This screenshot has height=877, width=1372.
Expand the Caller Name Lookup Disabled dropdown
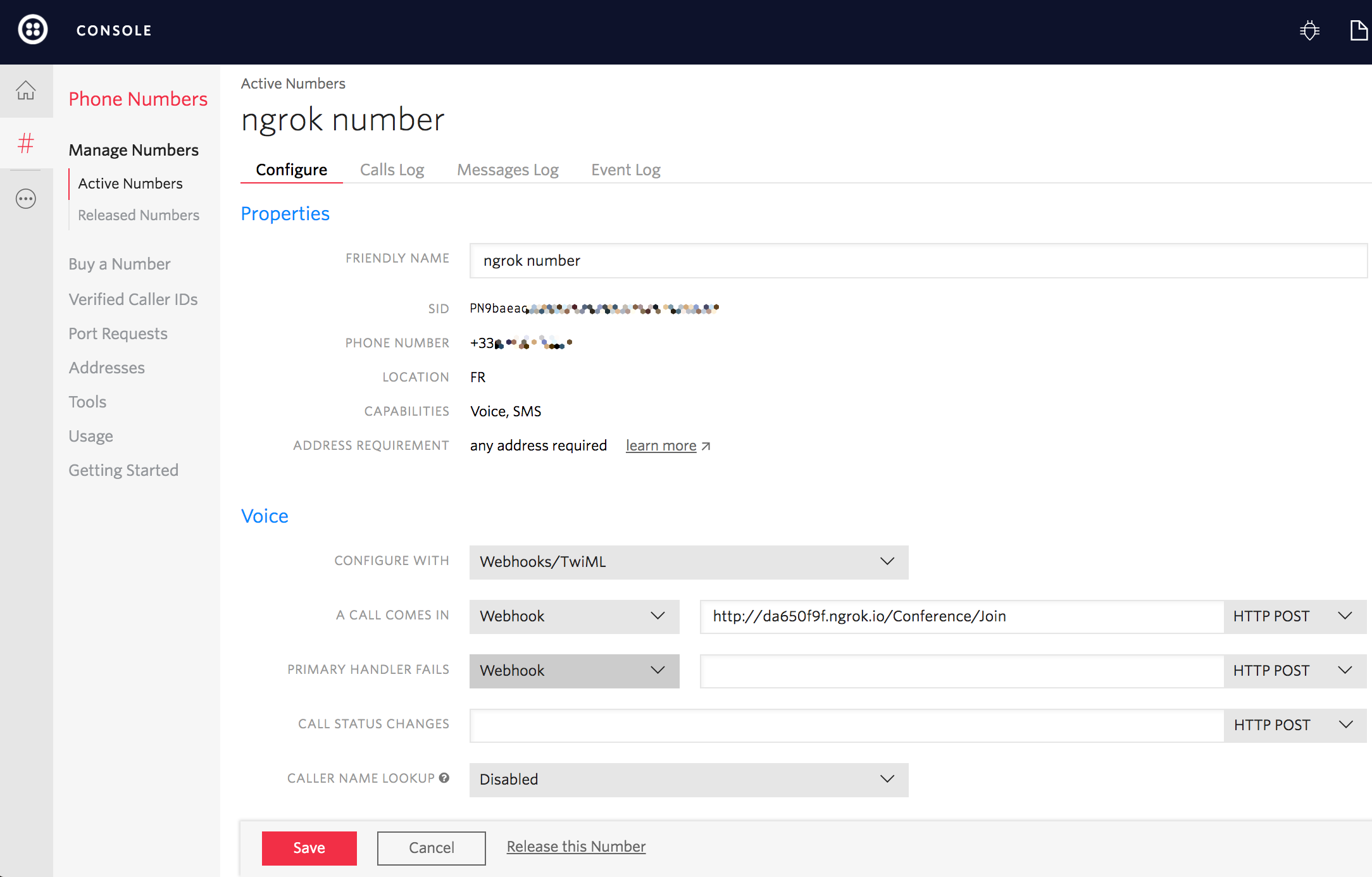click(x=689, y=780)
